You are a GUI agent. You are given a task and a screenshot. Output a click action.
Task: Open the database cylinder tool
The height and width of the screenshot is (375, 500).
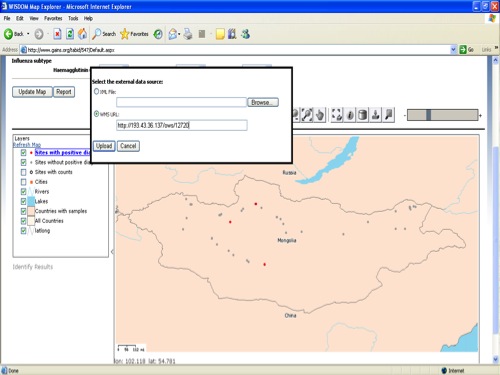click(x=363, y=115)
